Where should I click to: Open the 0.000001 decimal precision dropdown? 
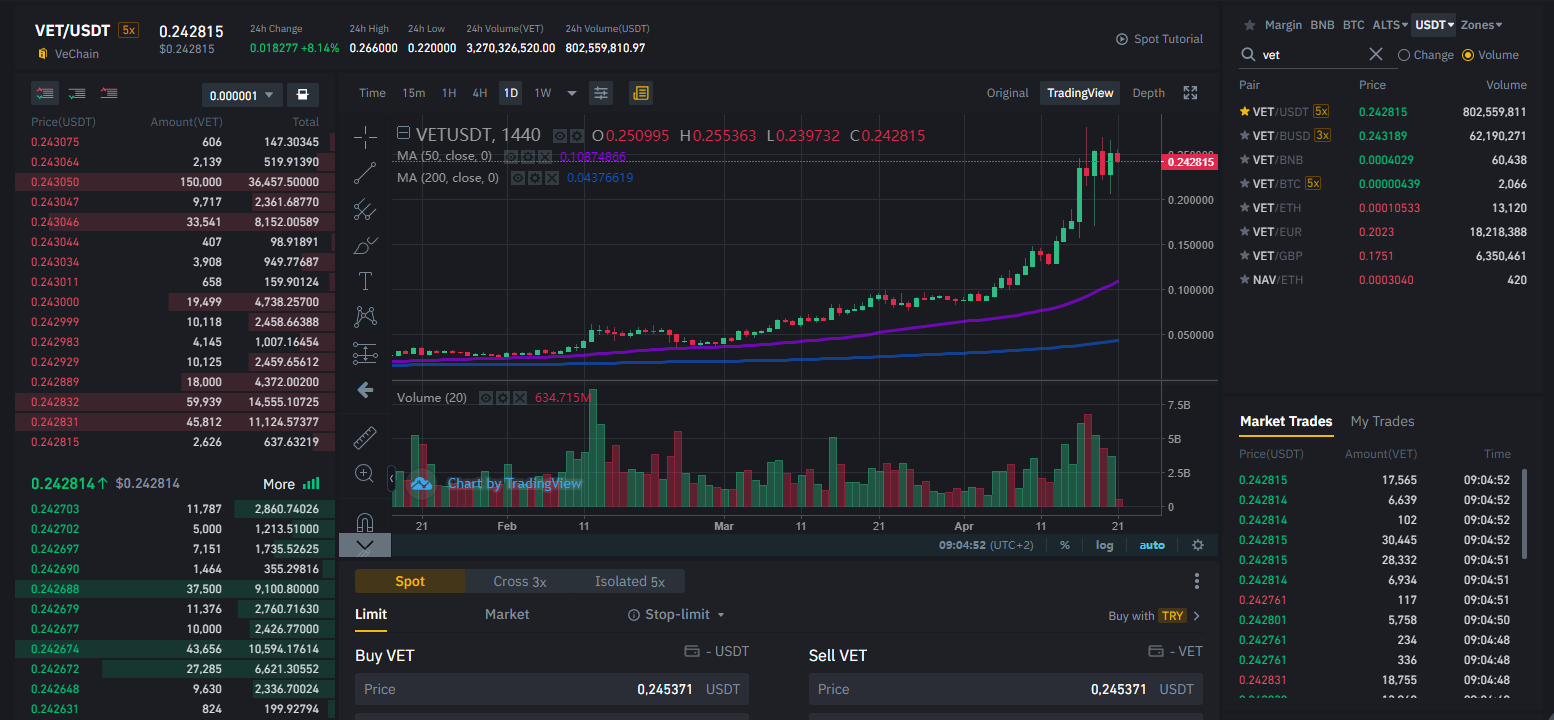point(240,96)
